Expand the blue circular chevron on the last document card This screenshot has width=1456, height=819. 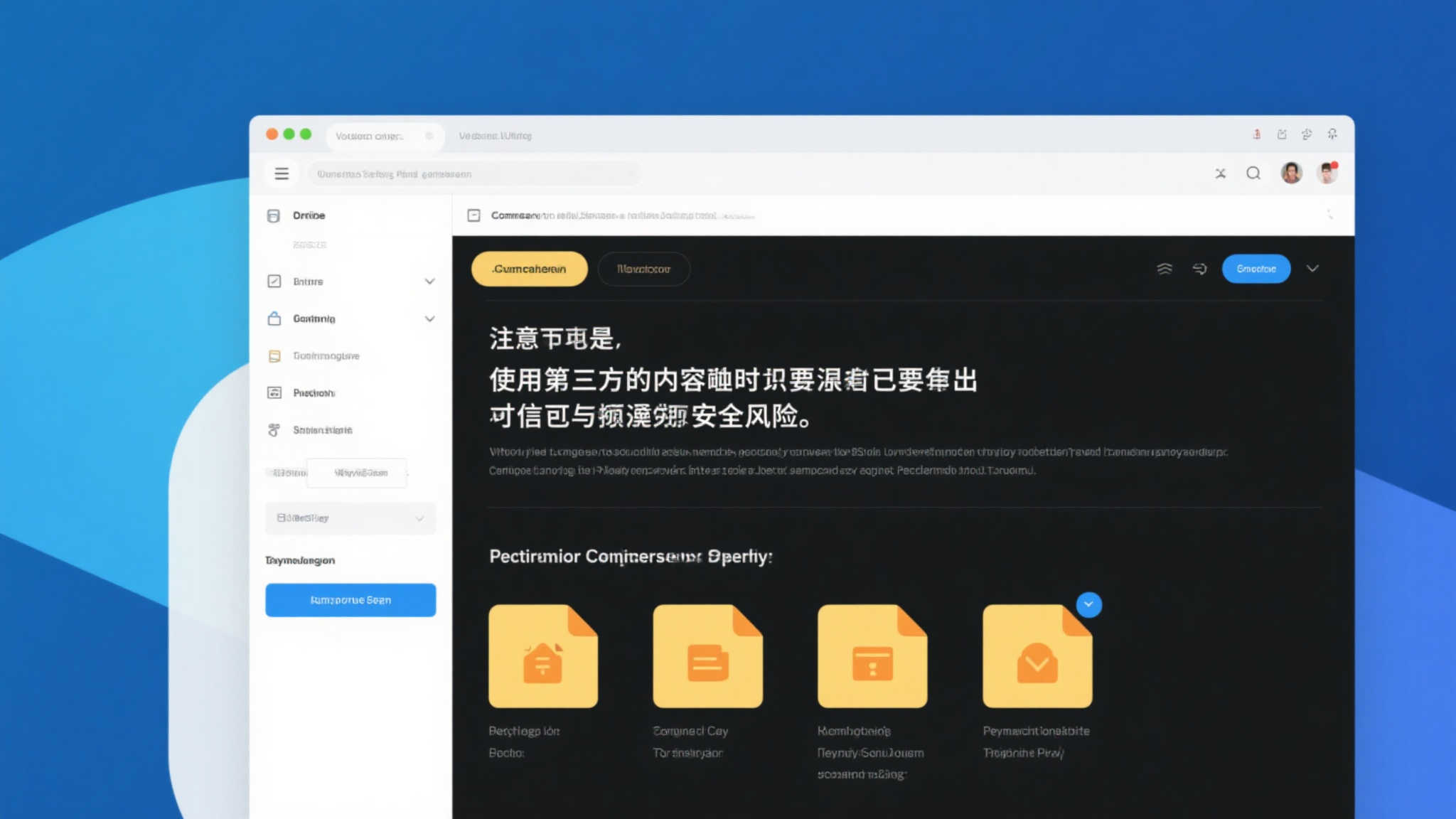click(x=1088, y=604)
